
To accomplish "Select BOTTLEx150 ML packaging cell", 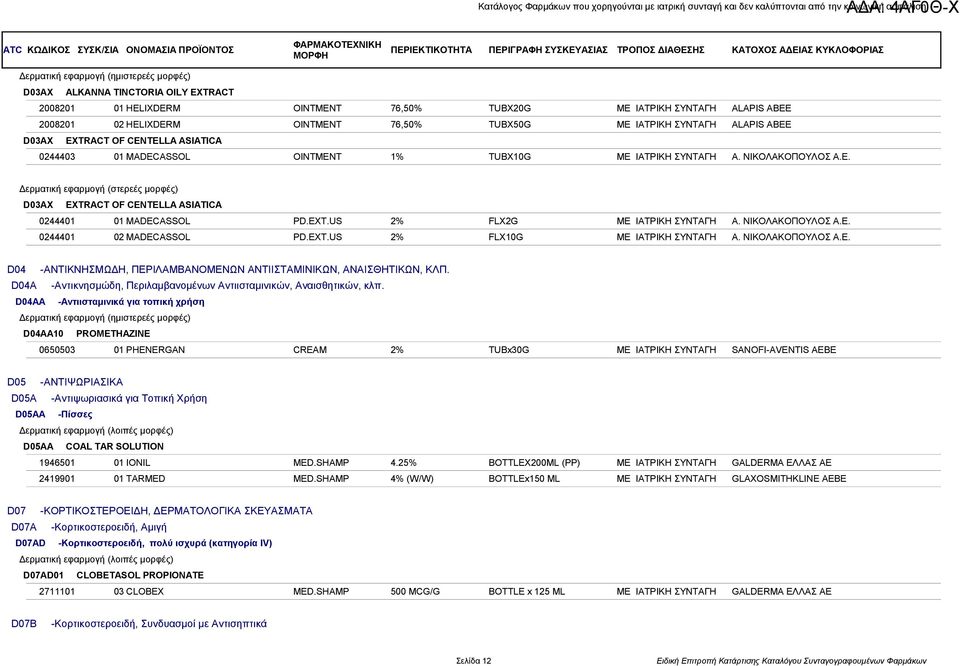I will [524, 479].
